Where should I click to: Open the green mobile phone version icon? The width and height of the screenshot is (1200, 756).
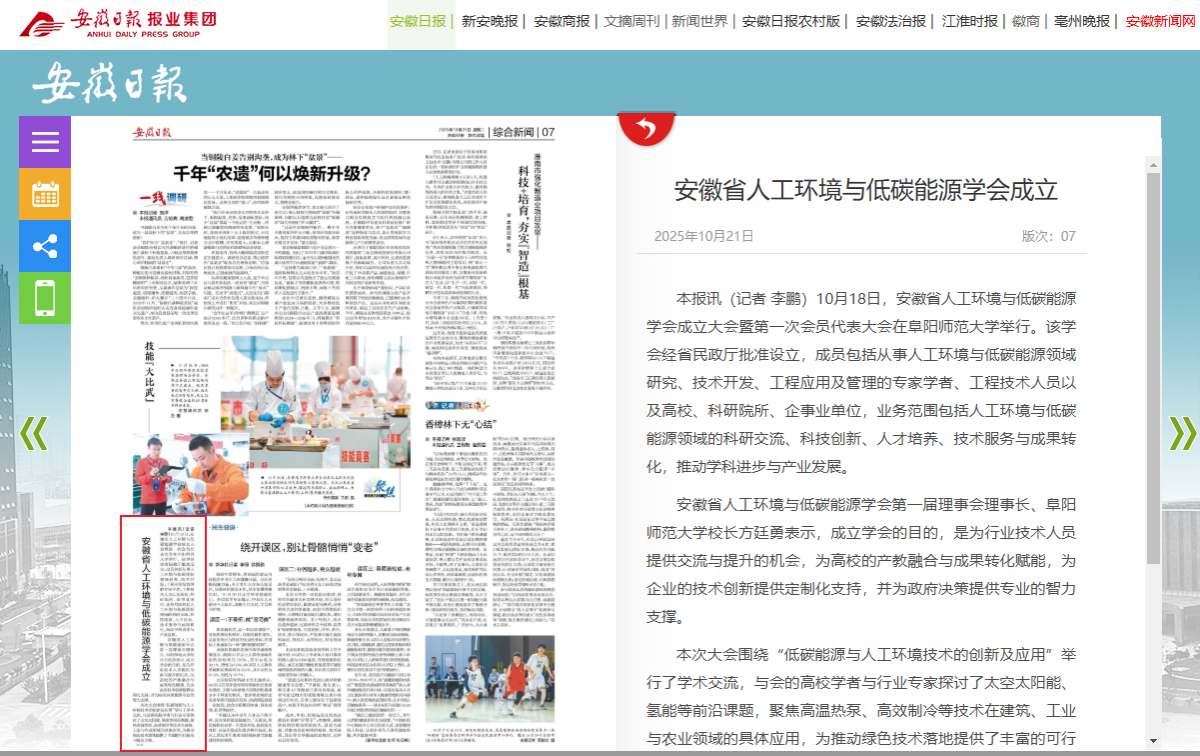(45, 298)
